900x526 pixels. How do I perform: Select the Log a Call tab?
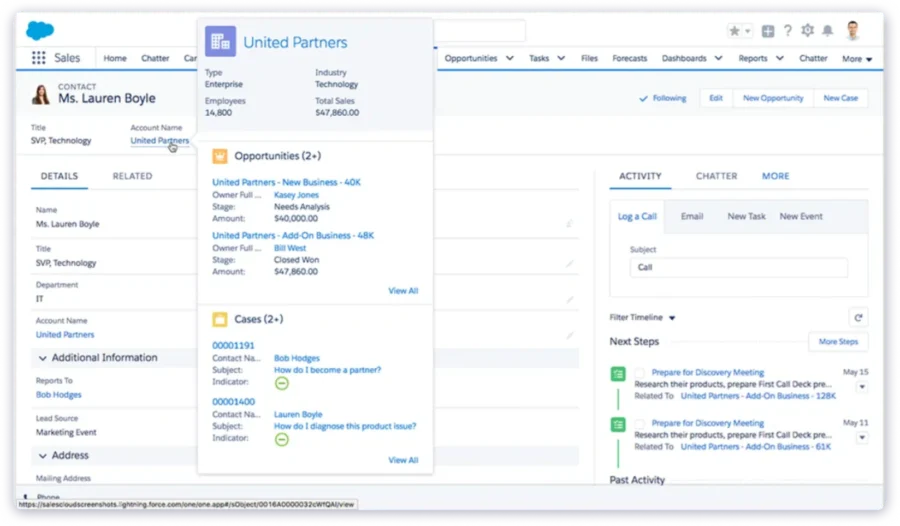(637, 216)
